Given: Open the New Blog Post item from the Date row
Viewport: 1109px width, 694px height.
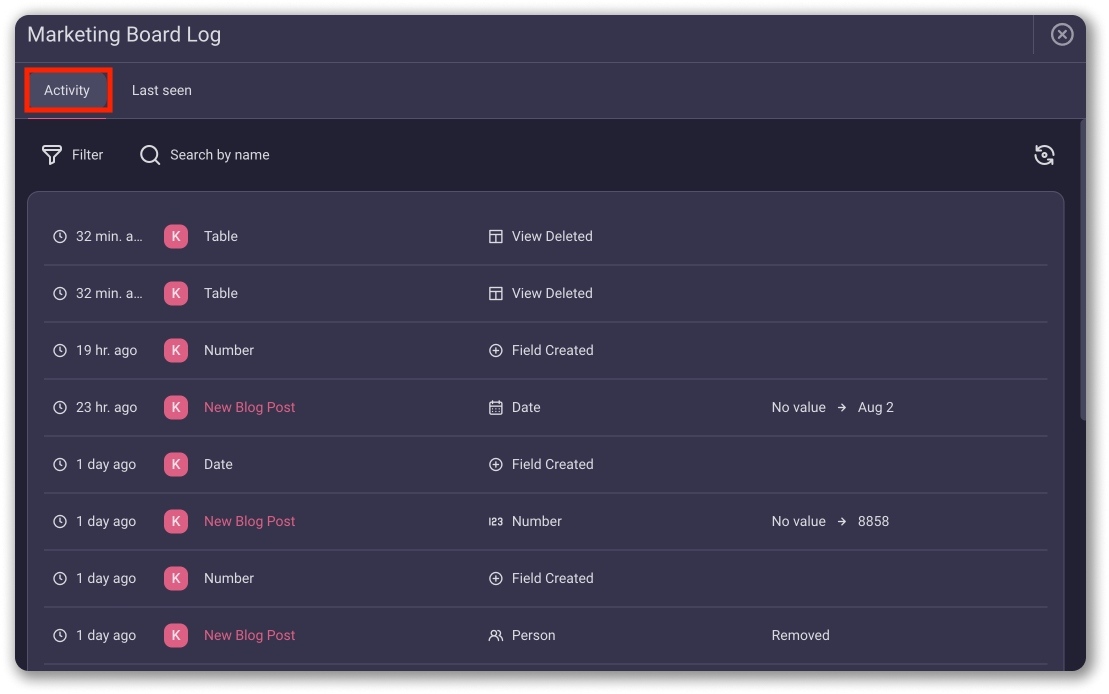Looking at the screenshot, I should pos(248,407).
